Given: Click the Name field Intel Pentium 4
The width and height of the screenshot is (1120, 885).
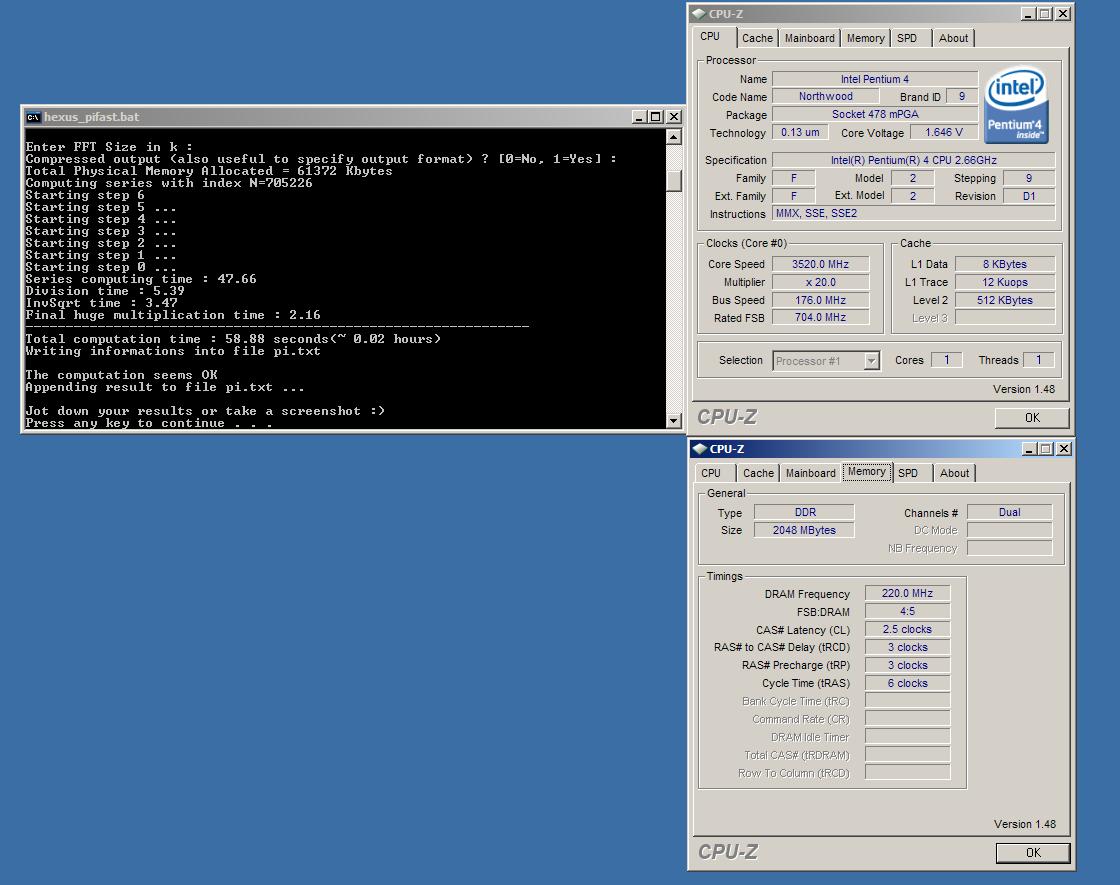Looking at the screenshot, I should (x=874, y=79).
